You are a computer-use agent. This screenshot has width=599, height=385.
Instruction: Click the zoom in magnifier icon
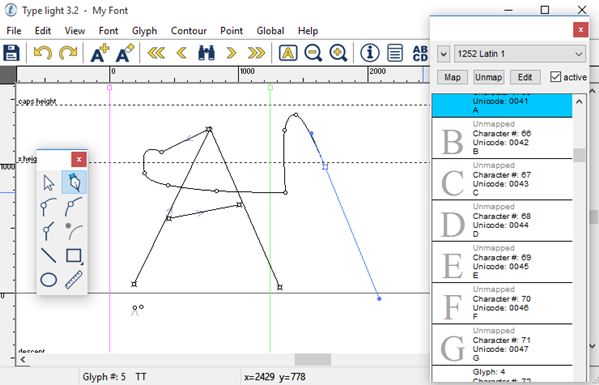(x=338, y=53)
